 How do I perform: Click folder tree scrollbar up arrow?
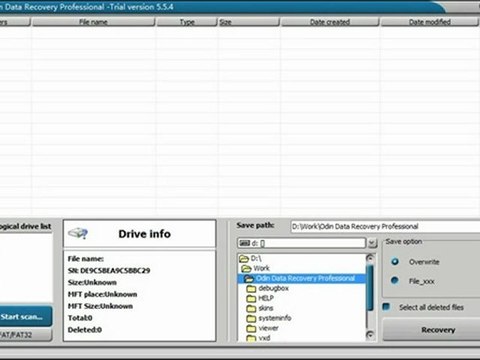pos(370,258)
